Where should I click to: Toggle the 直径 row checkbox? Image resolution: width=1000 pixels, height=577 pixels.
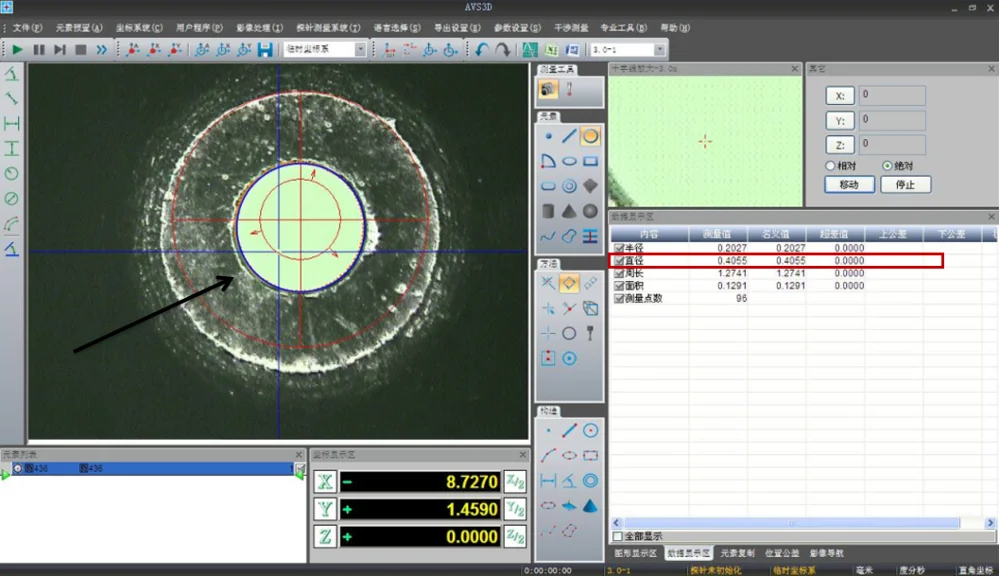coord(619,261)
